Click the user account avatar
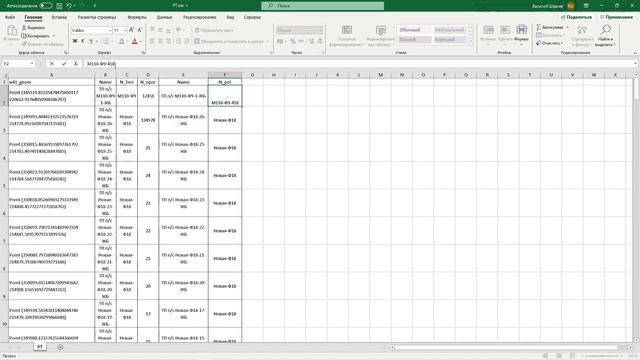The height and width of the screenshot is (360, 640). (x=571, y=6)
